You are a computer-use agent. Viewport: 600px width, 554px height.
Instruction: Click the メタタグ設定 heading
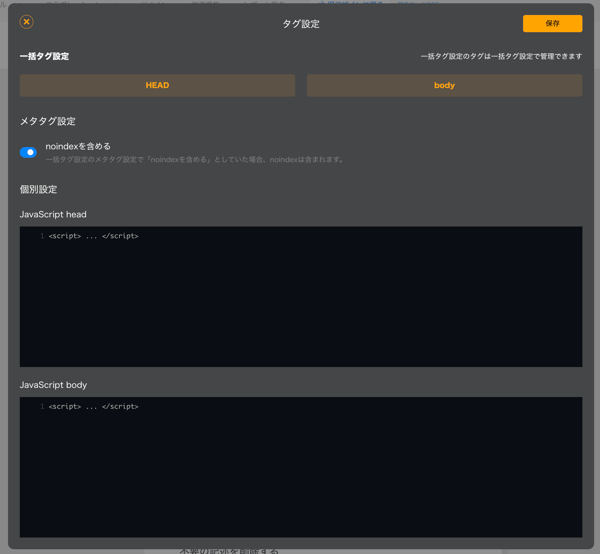click(47, 121)
